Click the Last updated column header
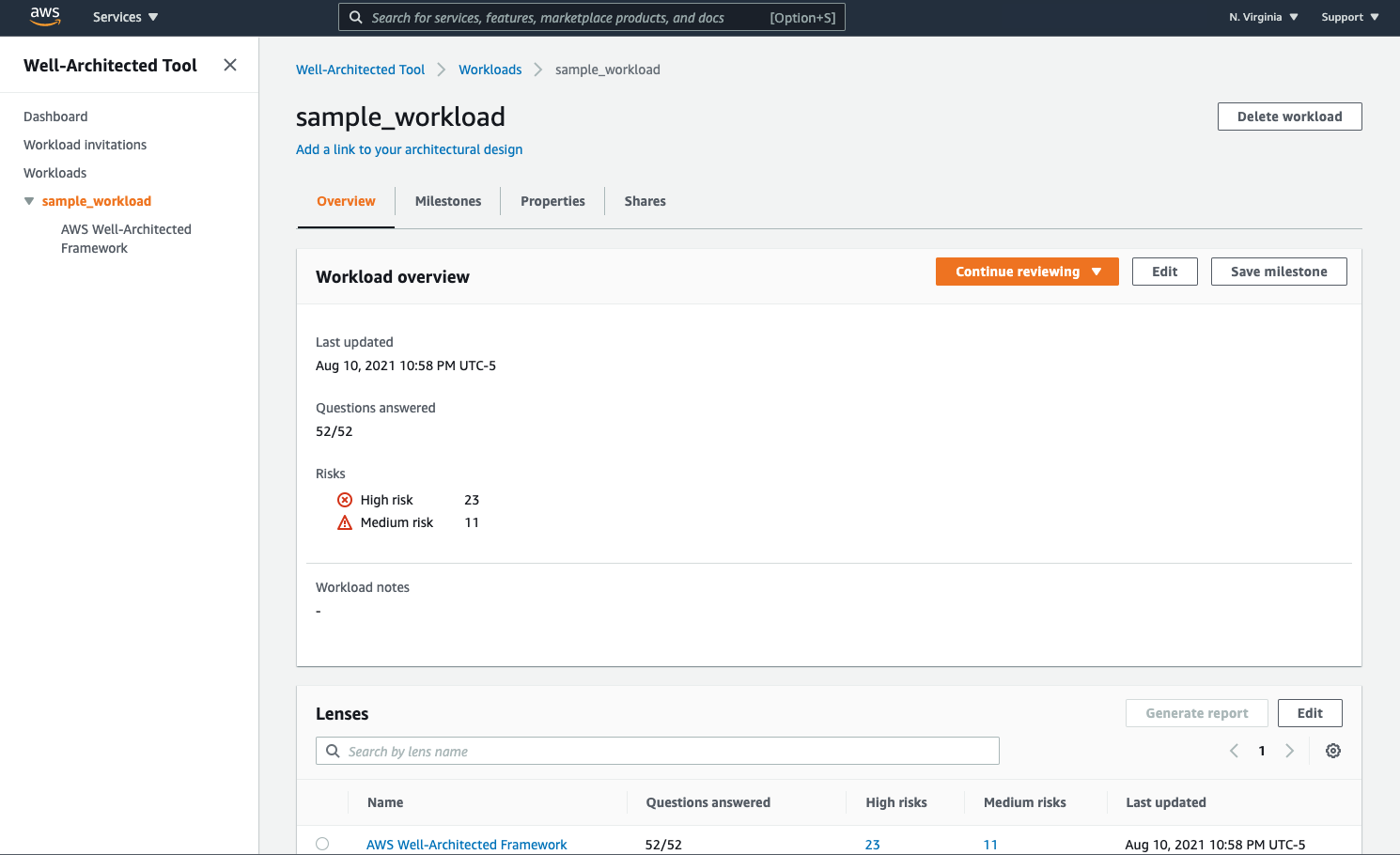 tap(1166, 802)
